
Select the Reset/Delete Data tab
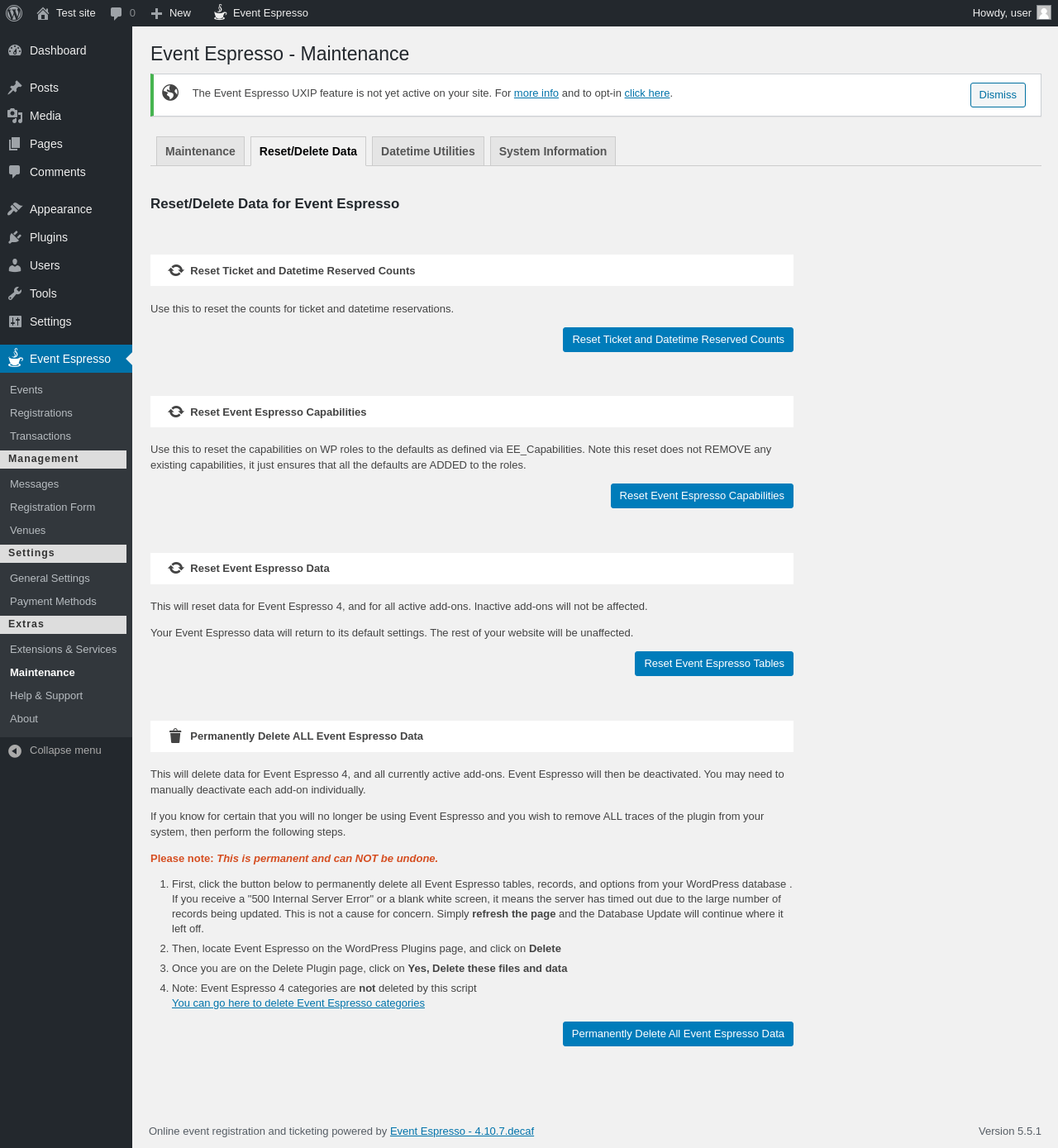point(308,151)
